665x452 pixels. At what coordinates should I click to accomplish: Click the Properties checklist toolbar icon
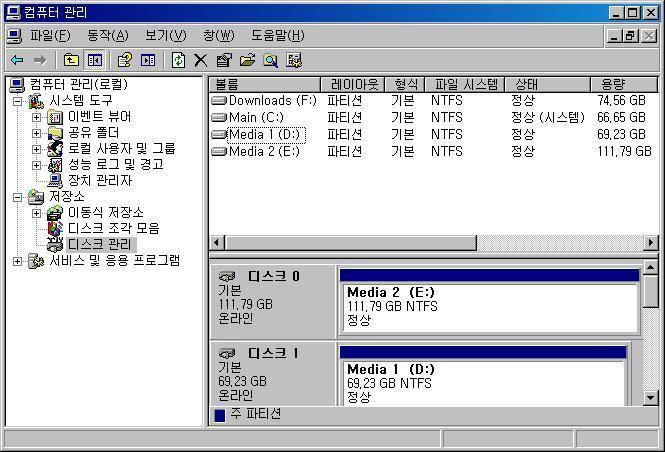click(x=224, y=60)
